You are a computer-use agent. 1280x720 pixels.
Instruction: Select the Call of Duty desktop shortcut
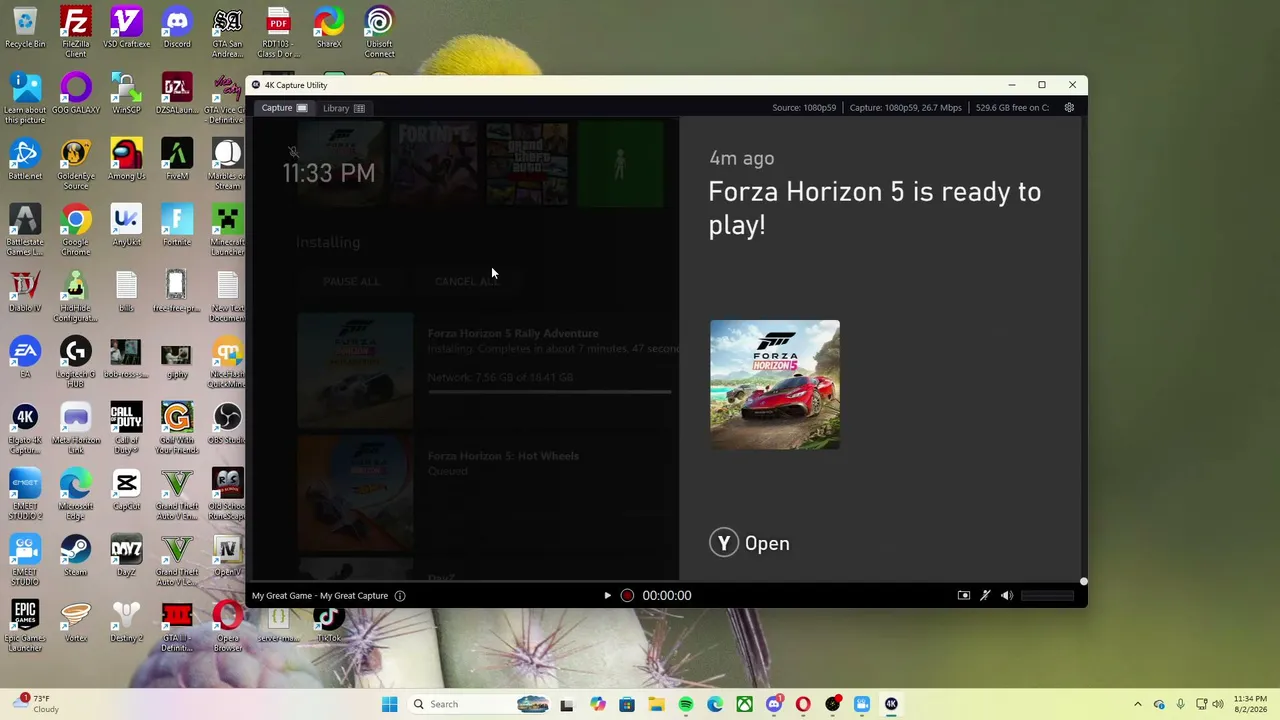click(126, 428)
